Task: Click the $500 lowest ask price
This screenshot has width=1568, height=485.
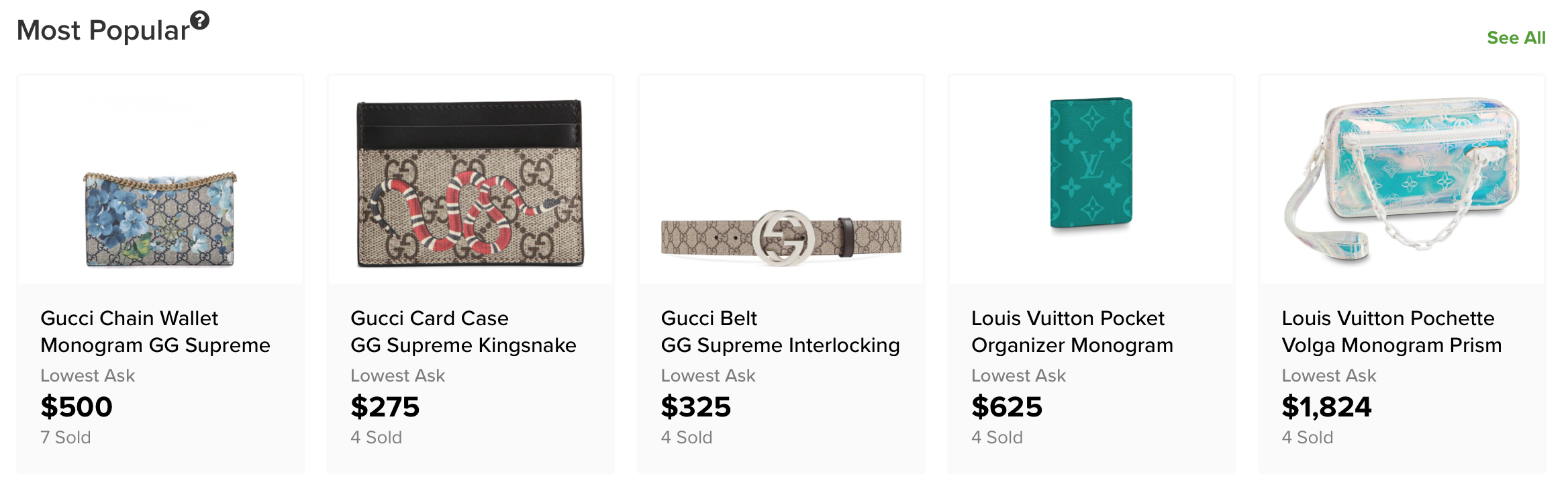Action: click(77, 407)
